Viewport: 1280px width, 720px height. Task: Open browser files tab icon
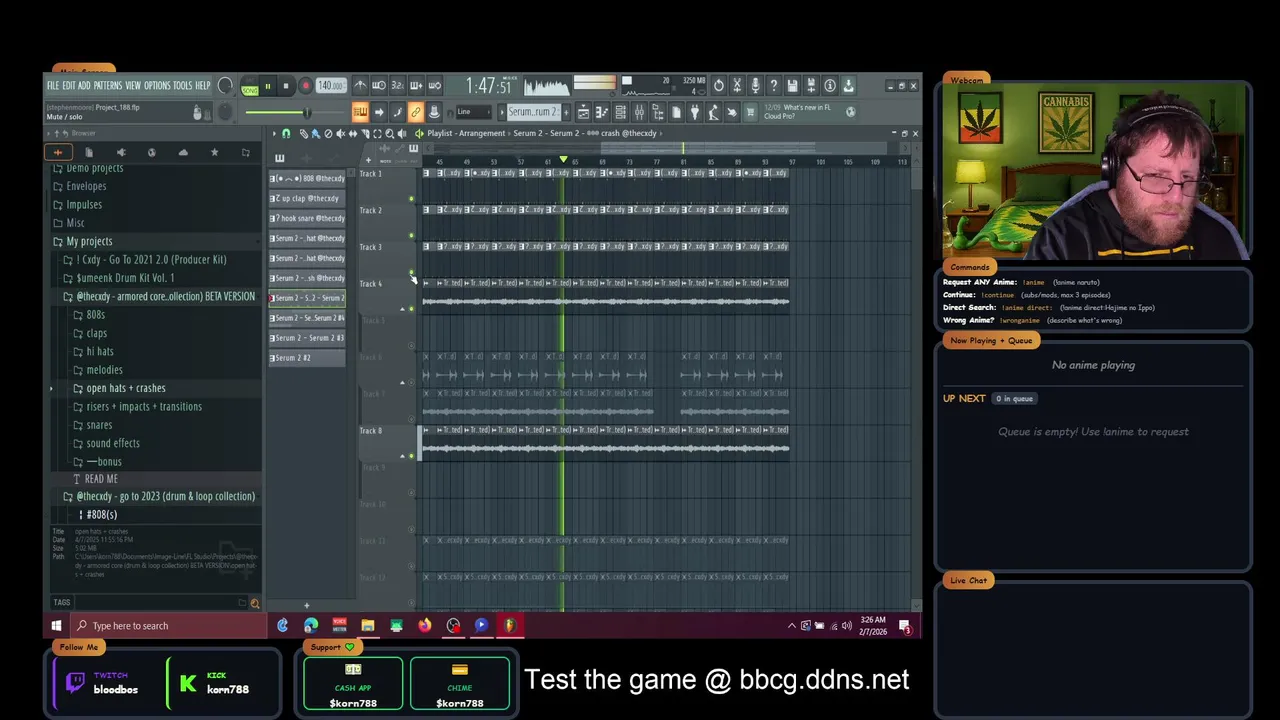pos(89,152)
